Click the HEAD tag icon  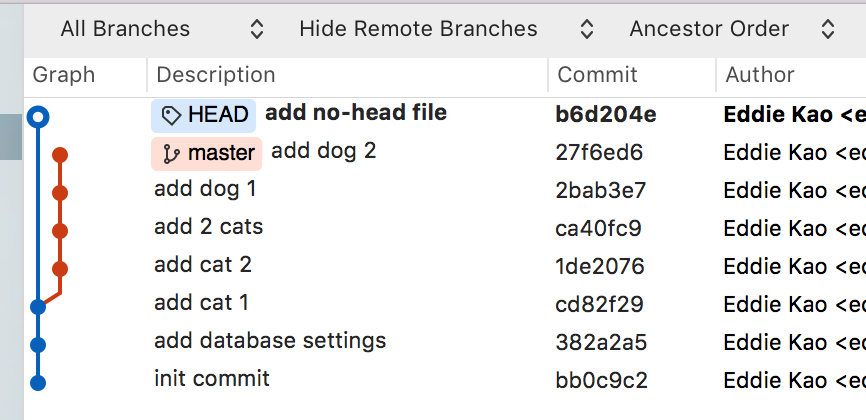(172, 116)
